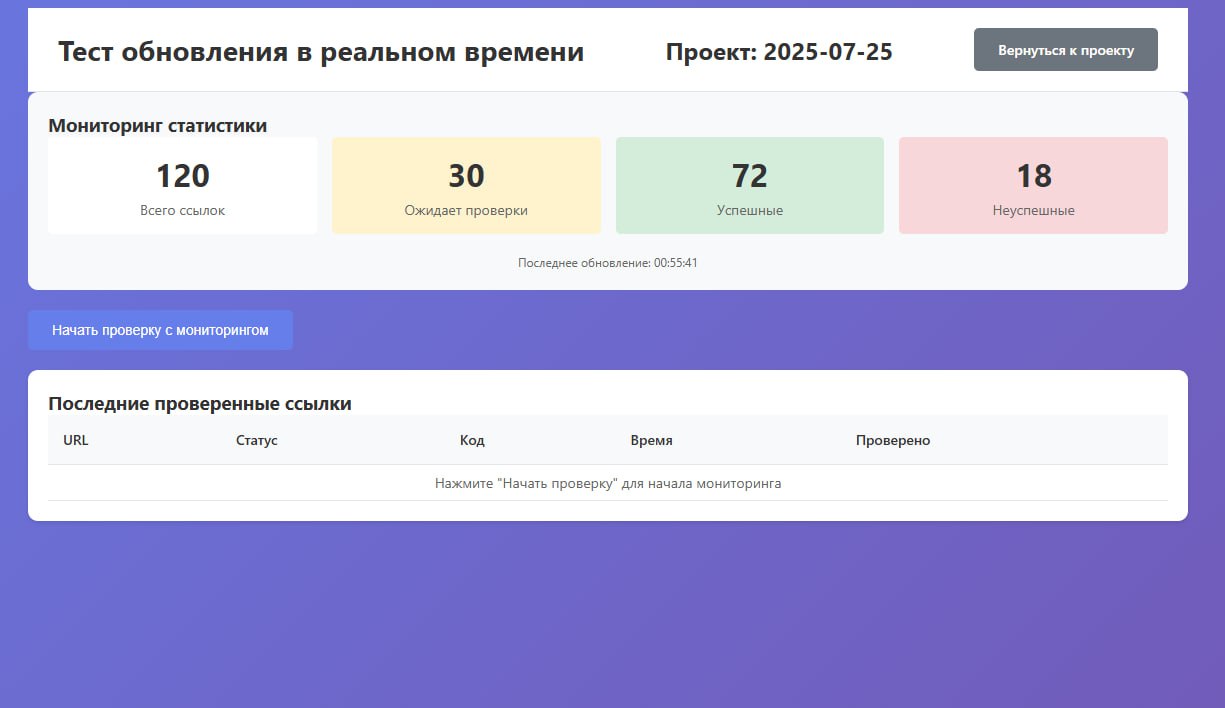Click the 'Тест обновления в реальном времени' title
The height and width of the screenshot is (708, 1225).
click(x=321, y=52)
